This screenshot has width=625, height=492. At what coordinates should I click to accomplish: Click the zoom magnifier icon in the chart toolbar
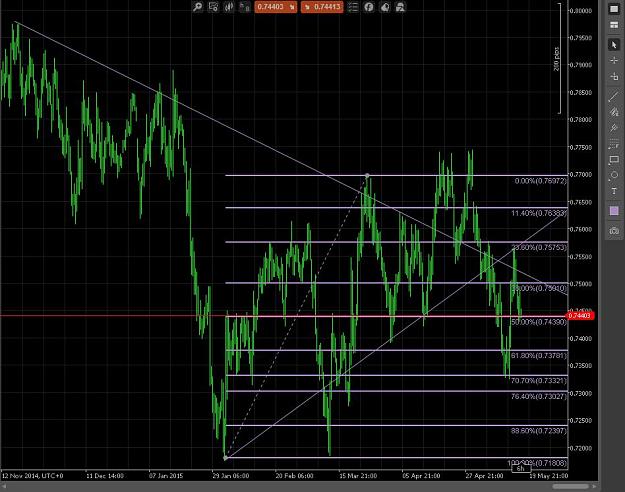[x=198, y=7]
